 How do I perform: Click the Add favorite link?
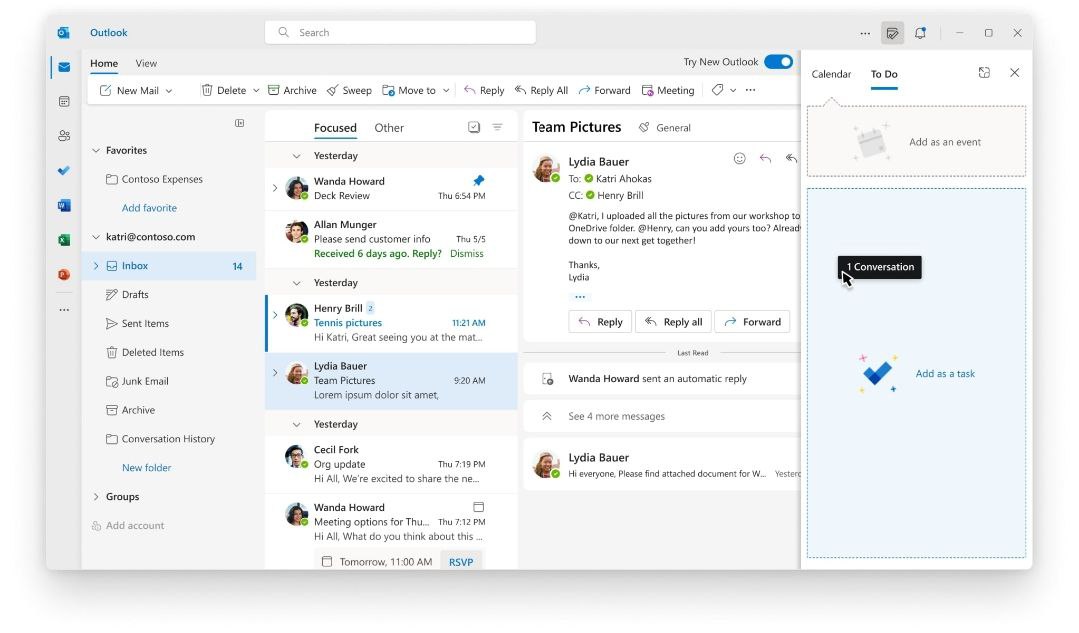pyautogui.click(x=149, y=208)
